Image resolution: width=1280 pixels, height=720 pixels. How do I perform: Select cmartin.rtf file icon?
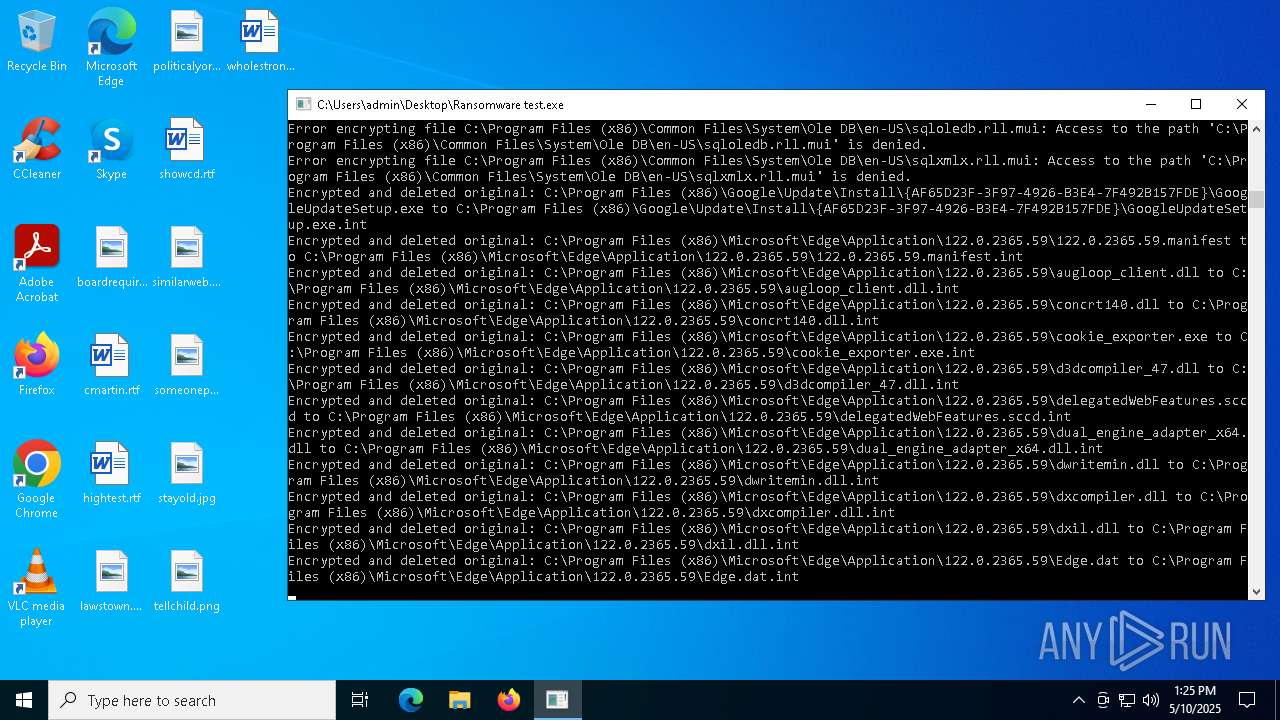coord(111,366)
